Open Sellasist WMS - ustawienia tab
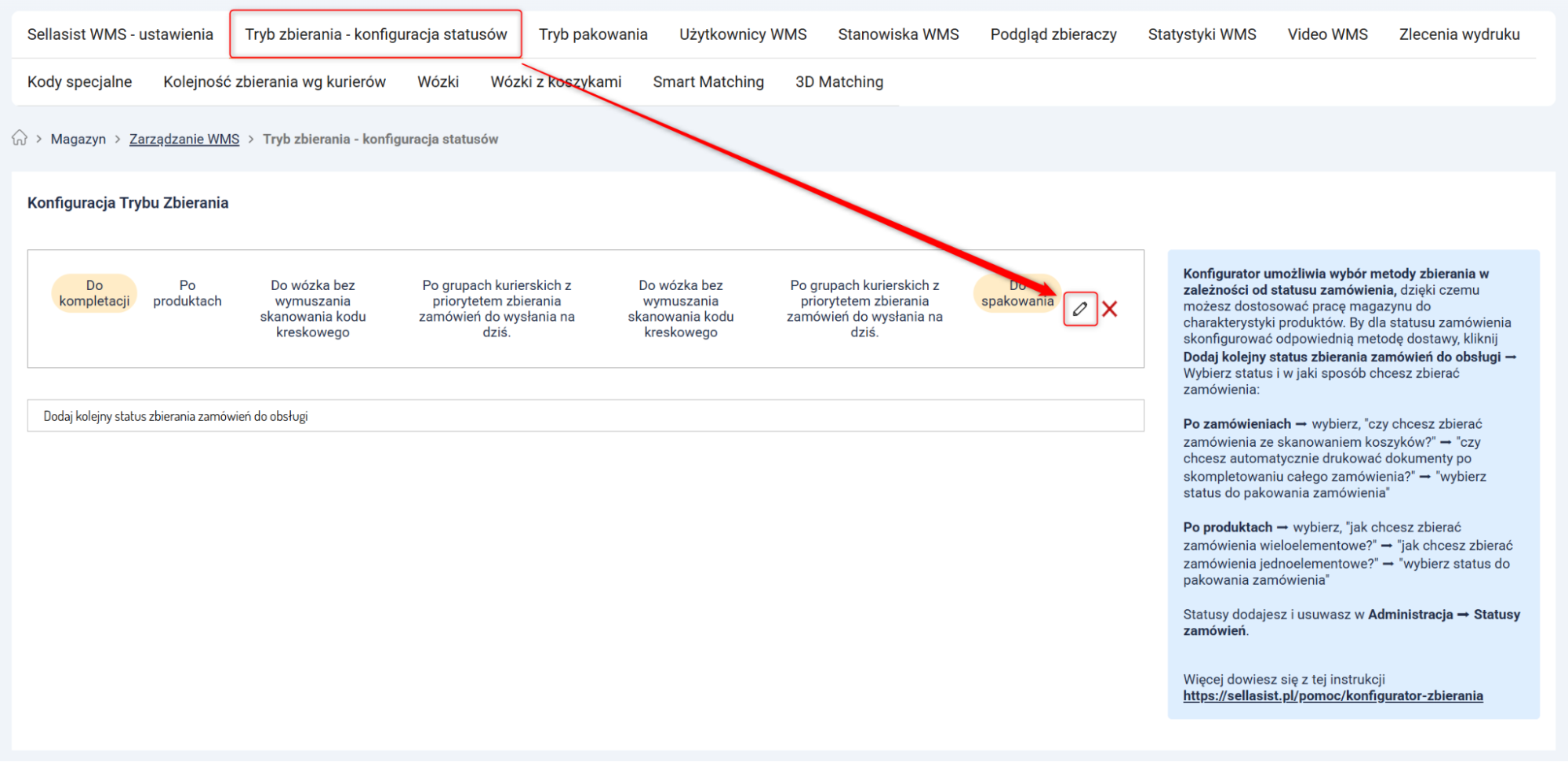 click(120, 34)
